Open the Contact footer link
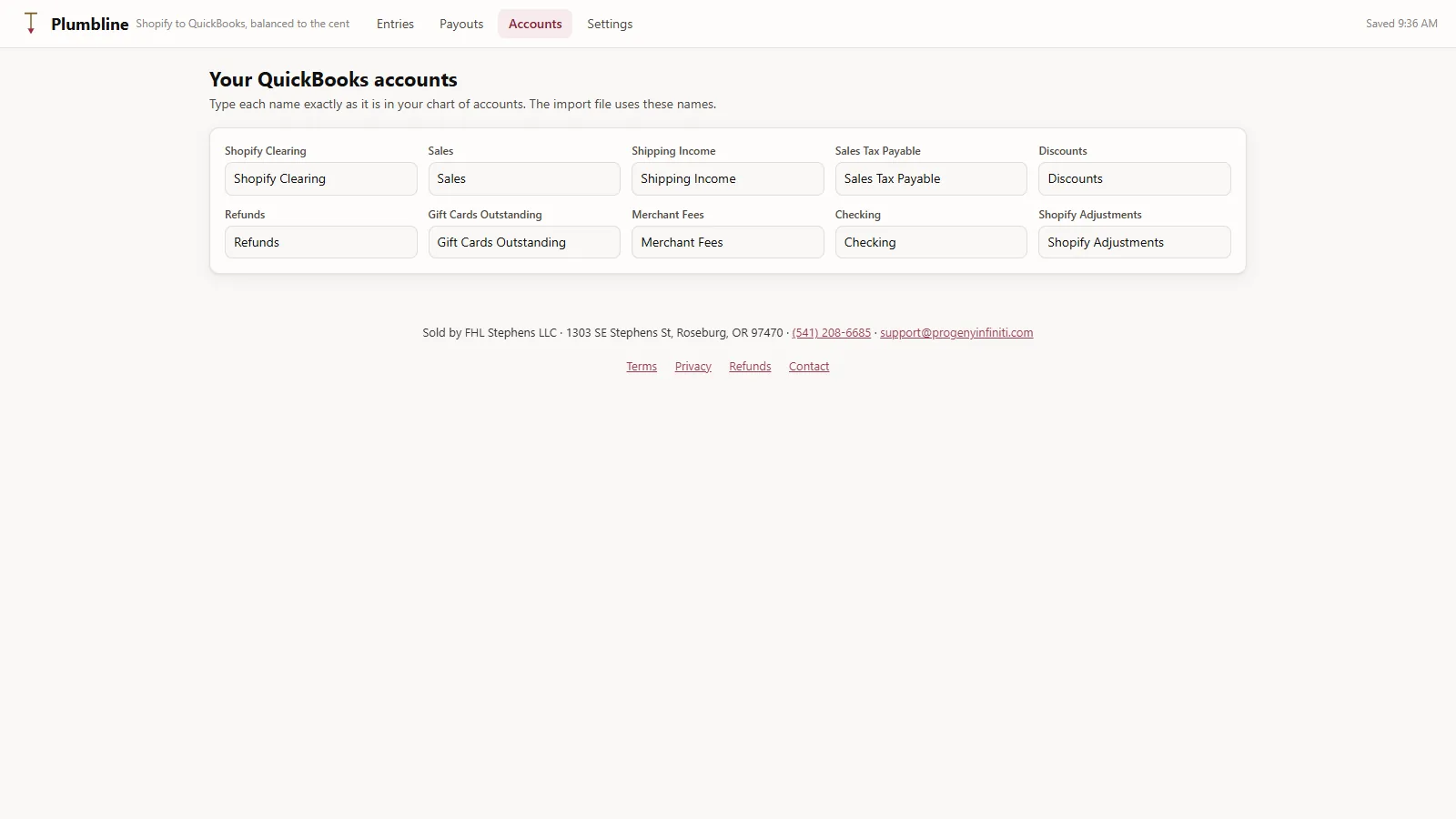The height and width of the screenshot is (819, 1456). click(x=809, y=367)
